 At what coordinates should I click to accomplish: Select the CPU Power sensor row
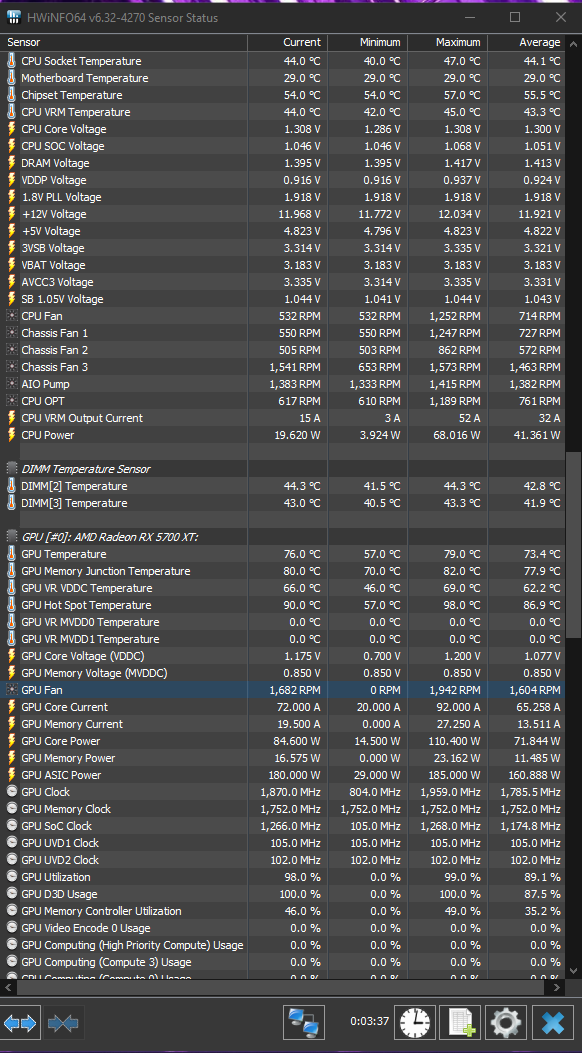point(282,435)
